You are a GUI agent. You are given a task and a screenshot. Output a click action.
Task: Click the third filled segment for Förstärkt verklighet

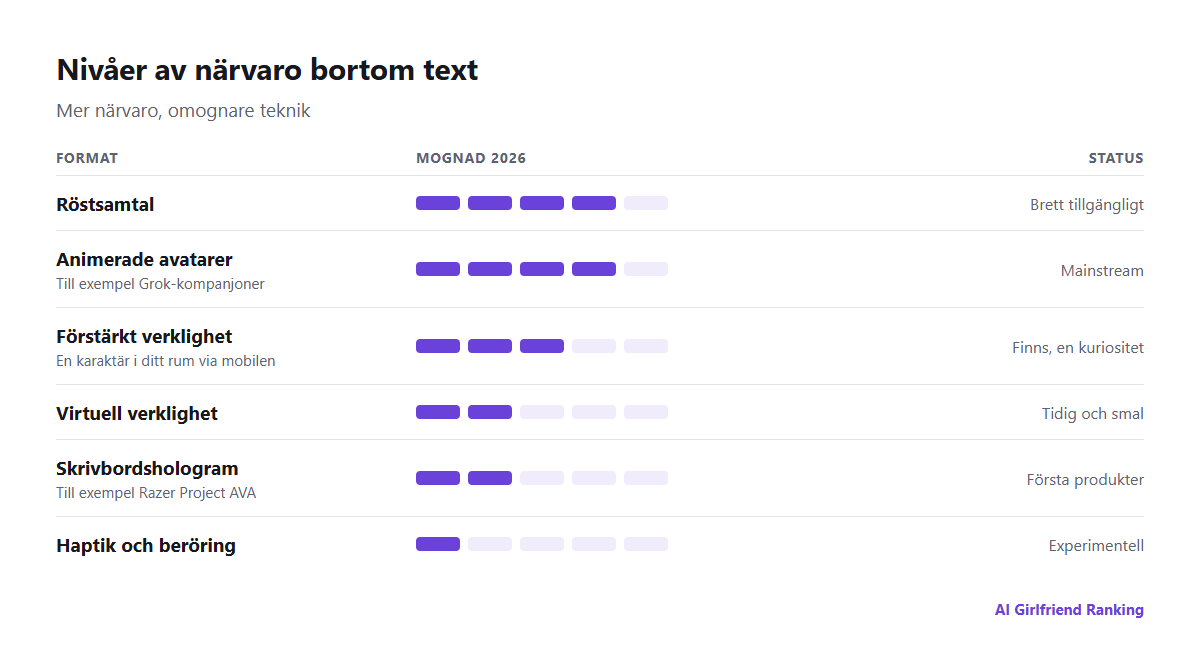point(542,346)
